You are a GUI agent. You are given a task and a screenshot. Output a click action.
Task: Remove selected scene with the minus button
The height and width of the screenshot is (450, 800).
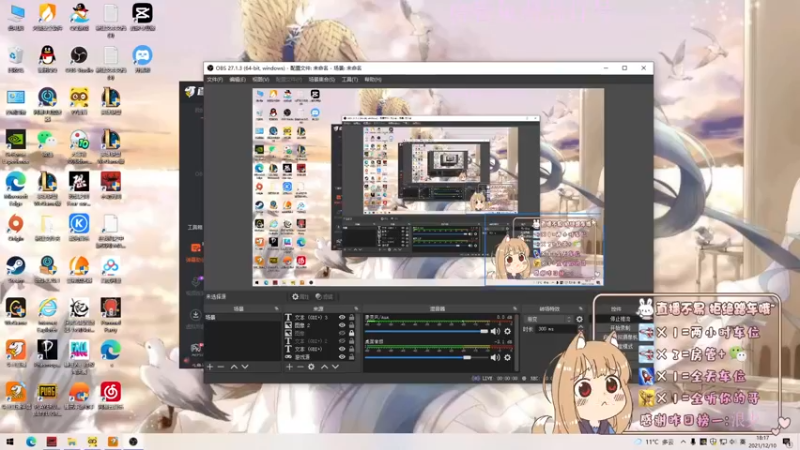(220, 367)
